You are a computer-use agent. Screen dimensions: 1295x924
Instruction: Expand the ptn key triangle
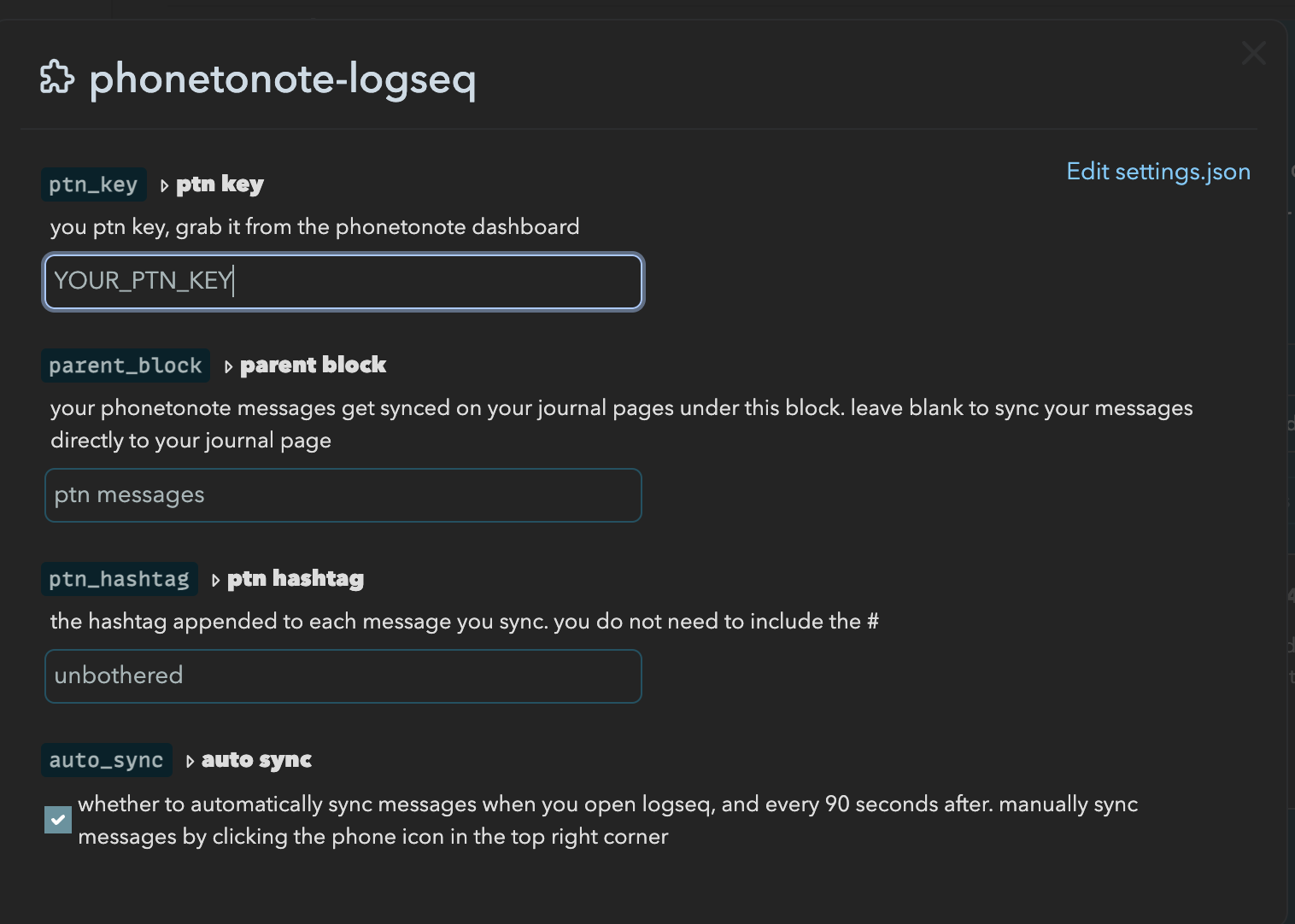[165, 185]
